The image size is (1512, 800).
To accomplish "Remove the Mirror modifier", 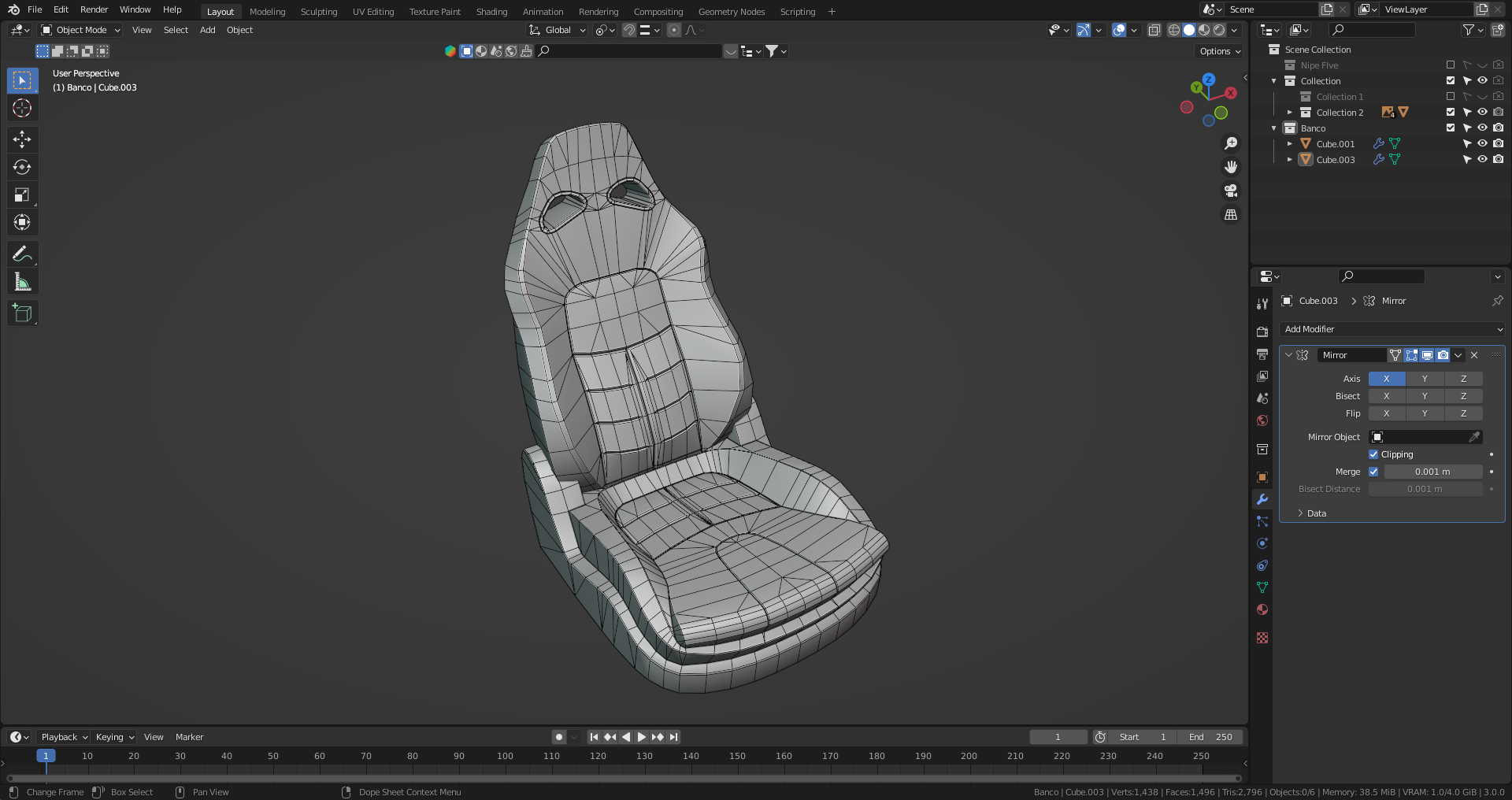I will (1474, 355).
